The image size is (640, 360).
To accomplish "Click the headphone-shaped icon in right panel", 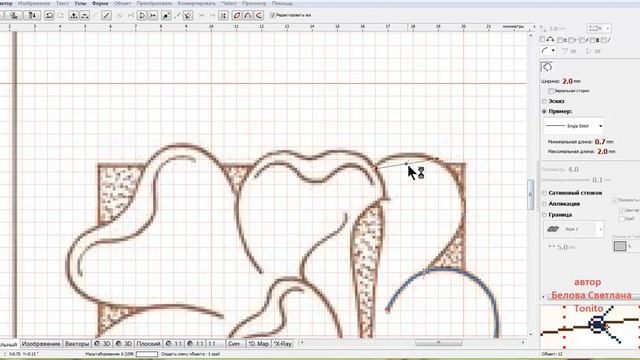I will 550,40.
